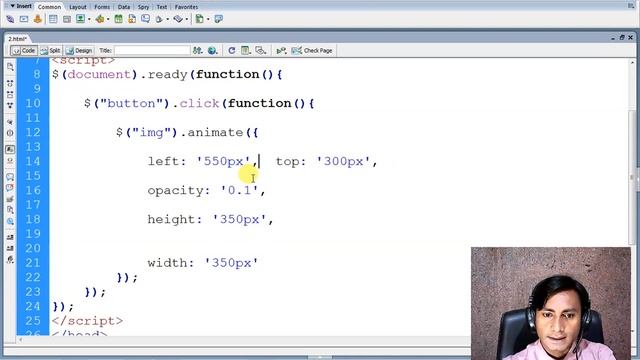
Task: Click the Email Link insert icon
Action: tap(24, 19)
